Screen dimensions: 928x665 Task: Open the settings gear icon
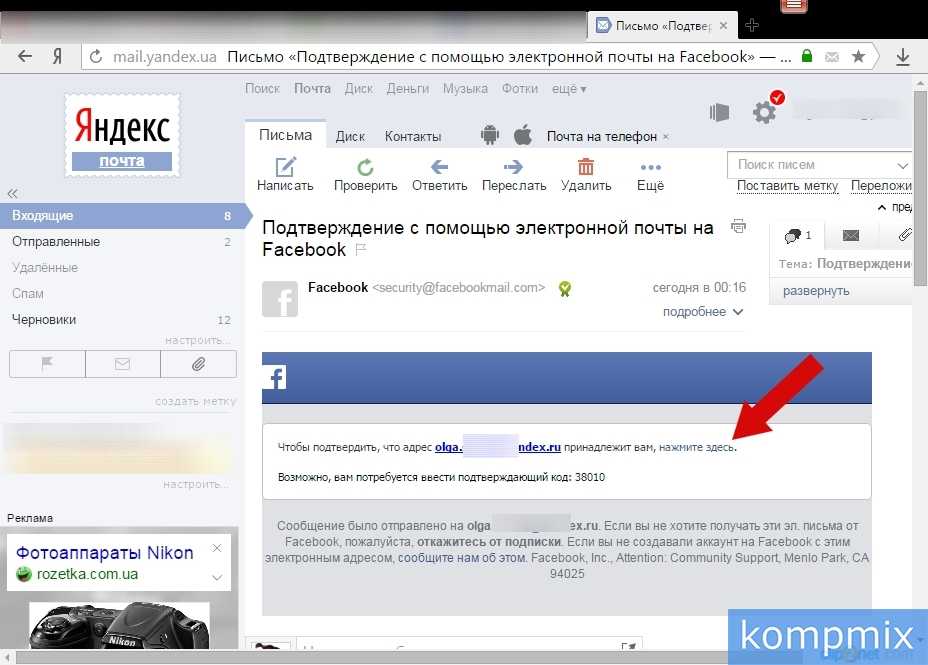coord(764,112)
